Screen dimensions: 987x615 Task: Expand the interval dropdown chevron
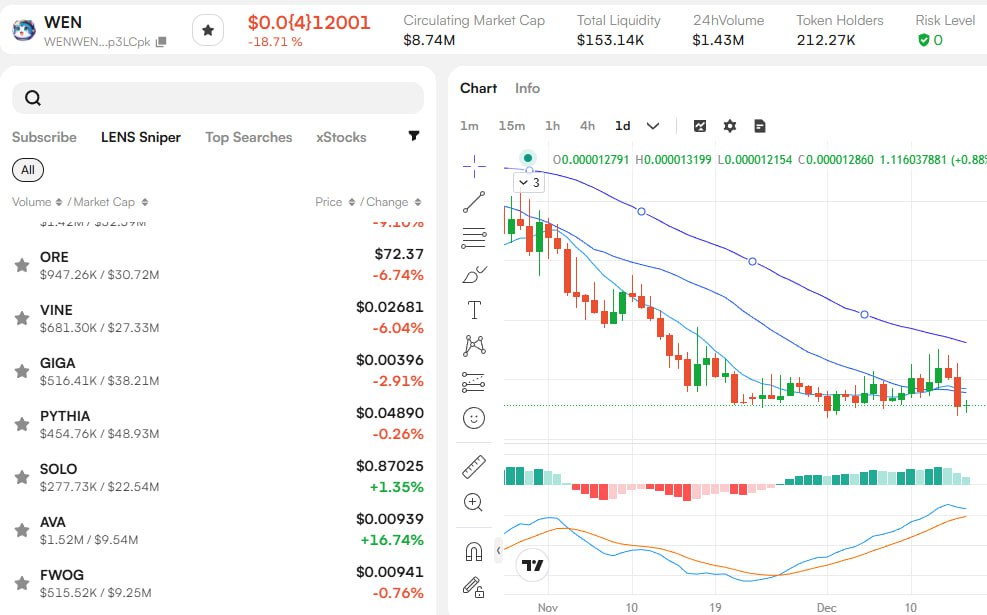[653, 126]
